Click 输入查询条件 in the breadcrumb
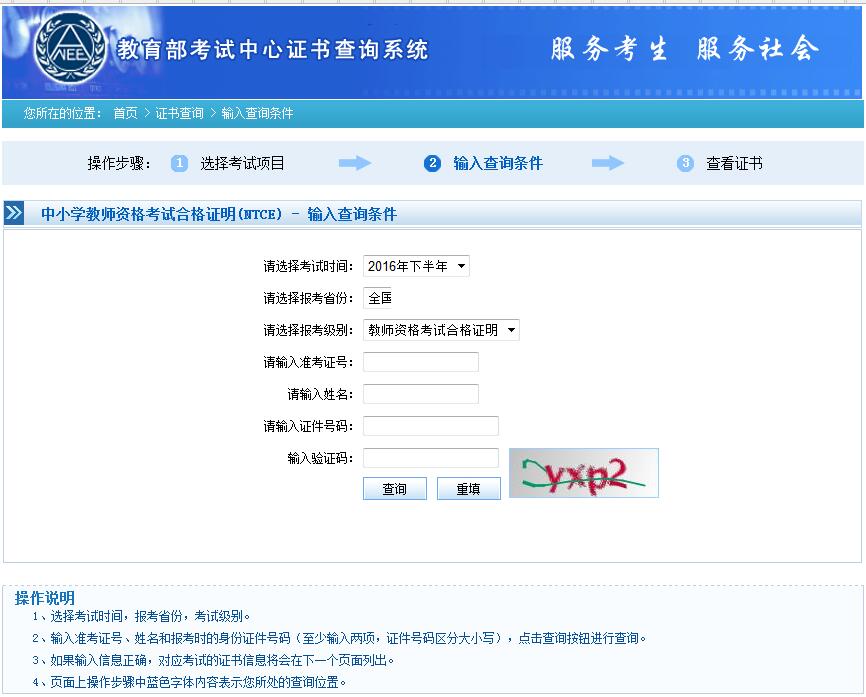This screenshot has height=697, width=866. [x=257, y=114]
